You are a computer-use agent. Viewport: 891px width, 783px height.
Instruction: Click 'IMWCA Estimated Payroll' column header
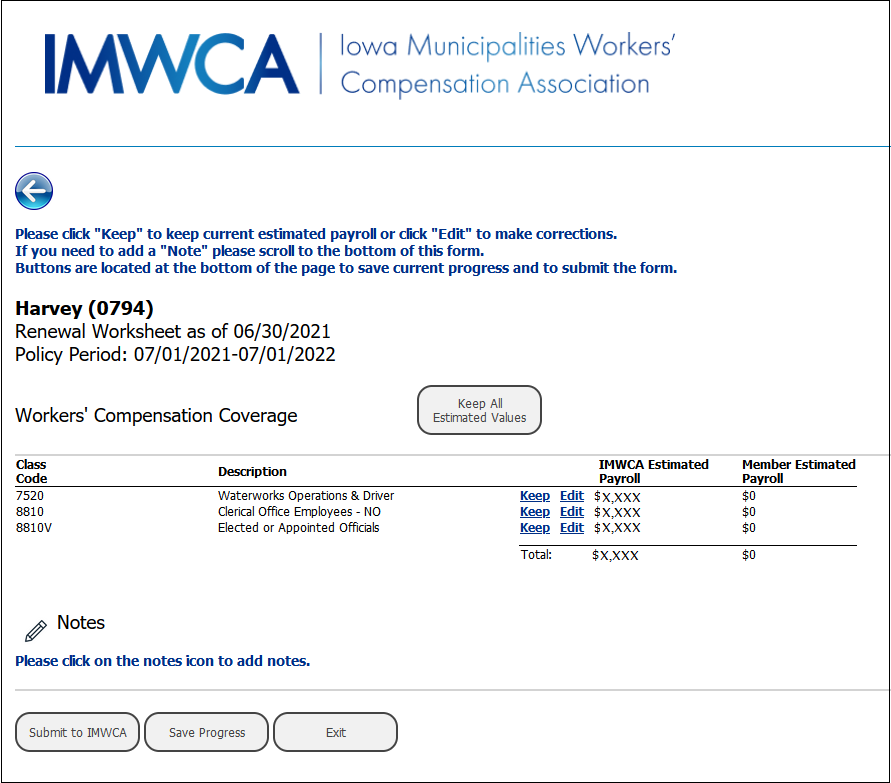pyautogui.click(x=653, y=472)
